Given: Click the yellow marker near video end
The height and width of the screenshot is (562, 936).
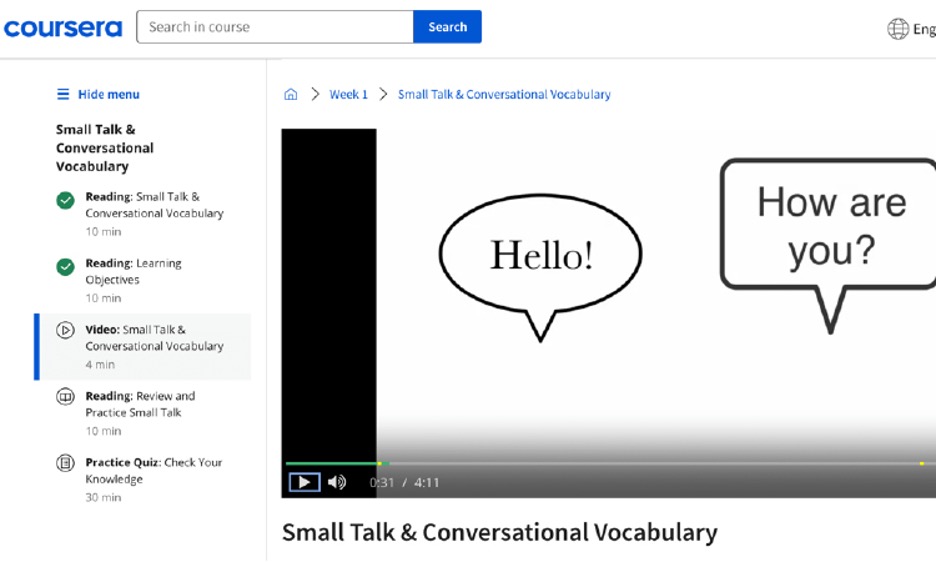Looking at the screenshot, I should point(922,463).
